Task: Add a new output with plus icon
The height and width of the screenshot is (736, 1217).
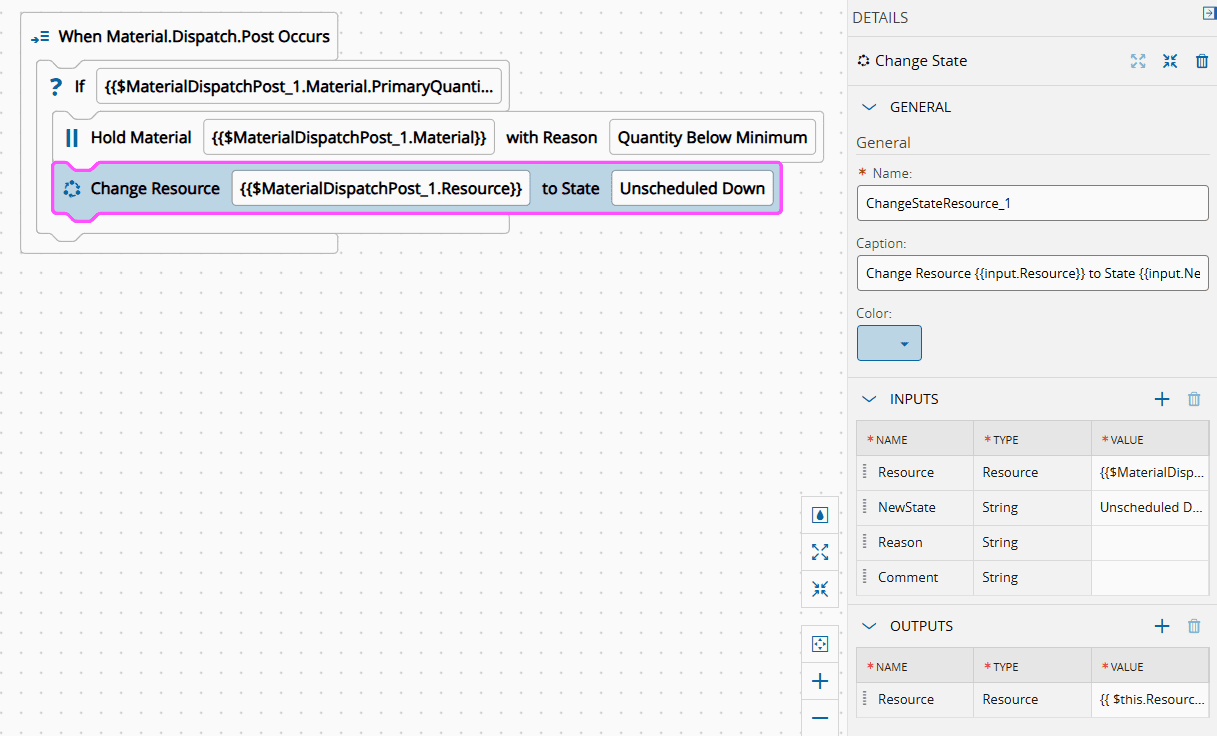Action: click(x=1162, y=626)
